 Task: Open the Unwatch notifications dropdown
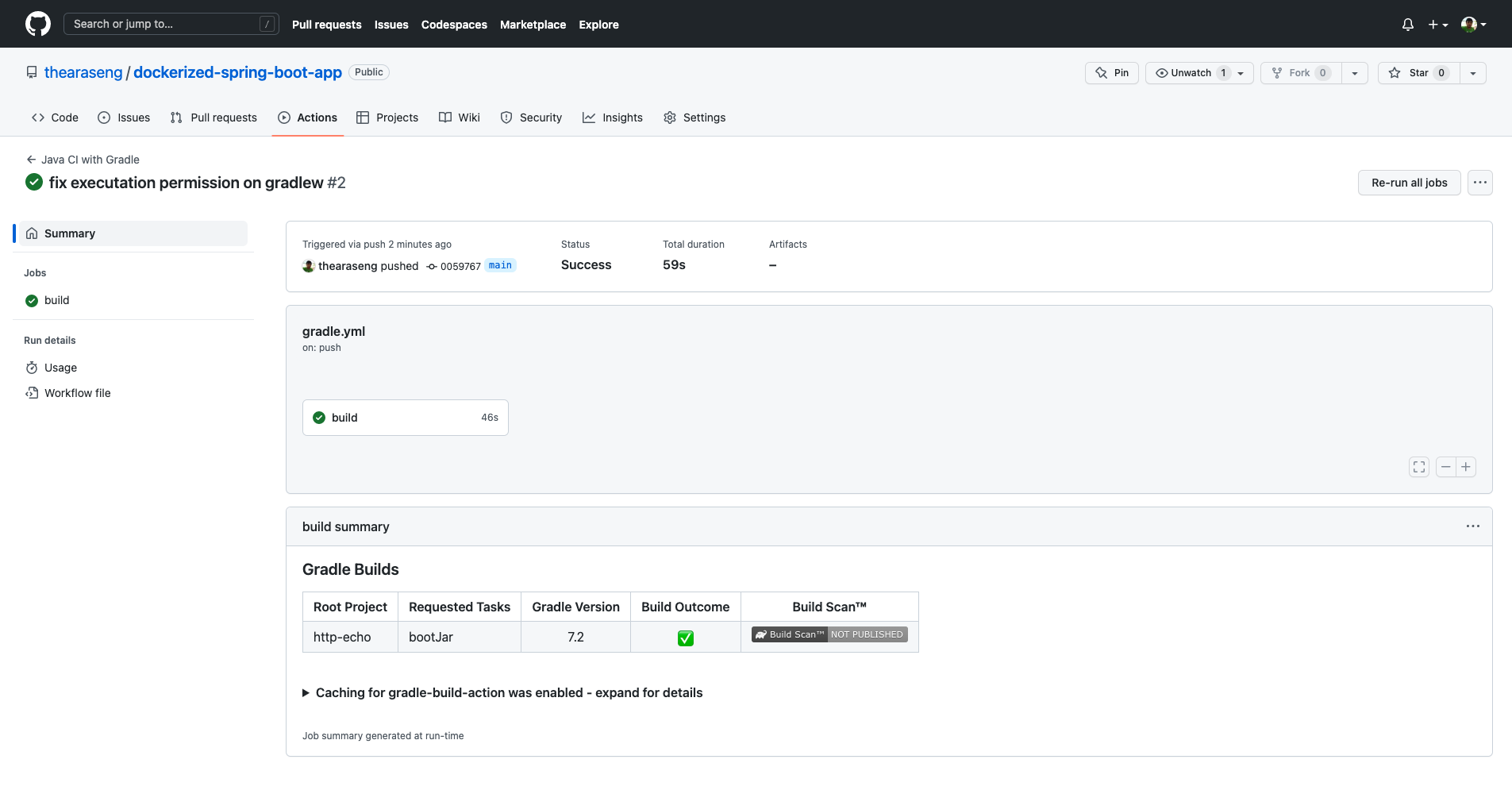tap(1199, 73)
